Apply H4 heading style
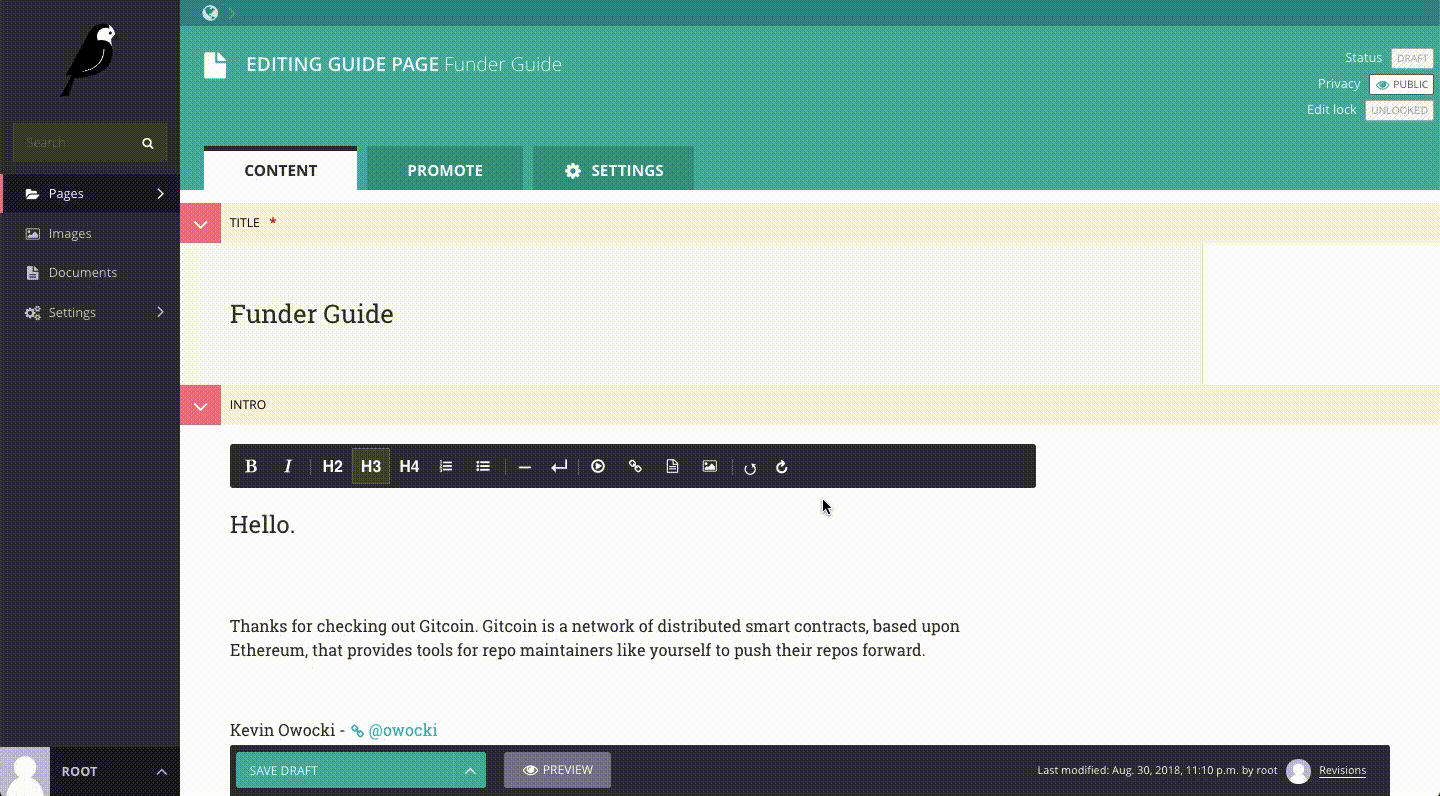Viewport: 1440px width, 796px height. (x=409, y=466)
